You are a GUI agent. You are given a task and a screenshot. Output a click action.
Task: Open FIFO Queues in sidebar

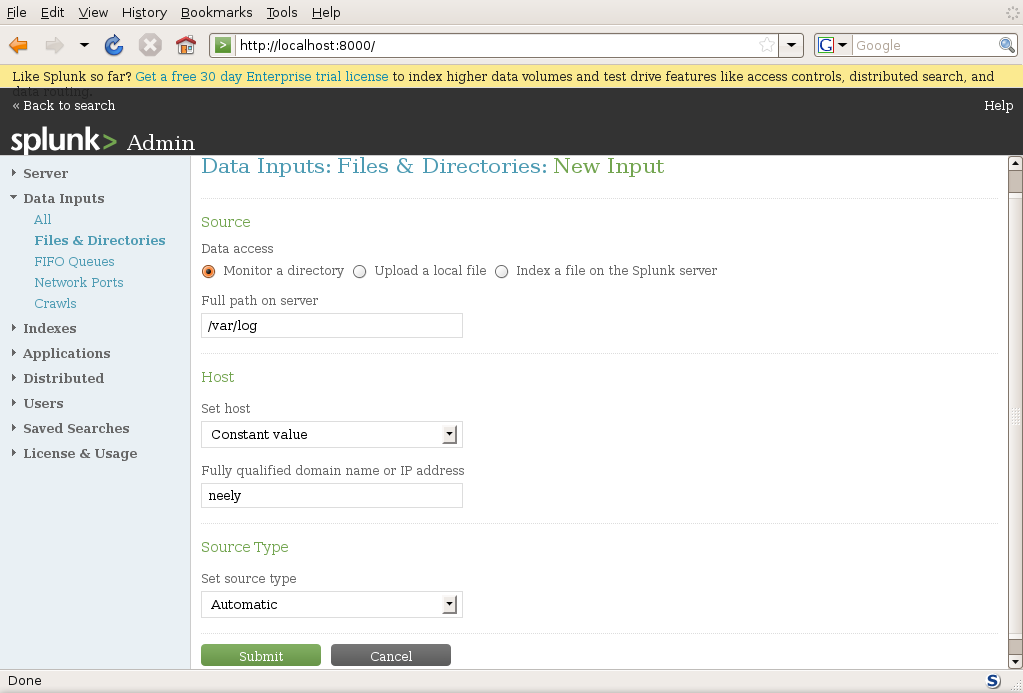74,262
